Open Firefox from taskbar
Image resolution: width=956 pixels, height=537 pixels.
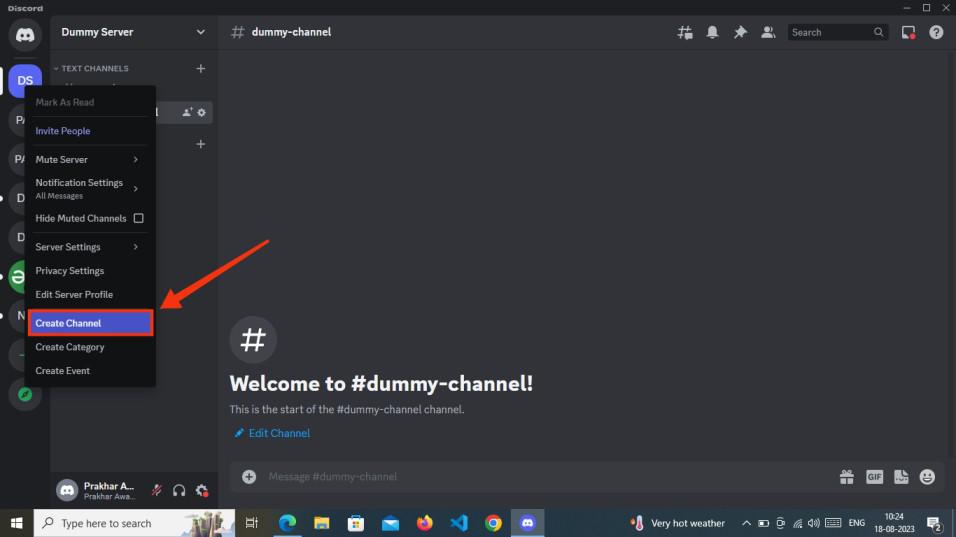click(424, 523)
